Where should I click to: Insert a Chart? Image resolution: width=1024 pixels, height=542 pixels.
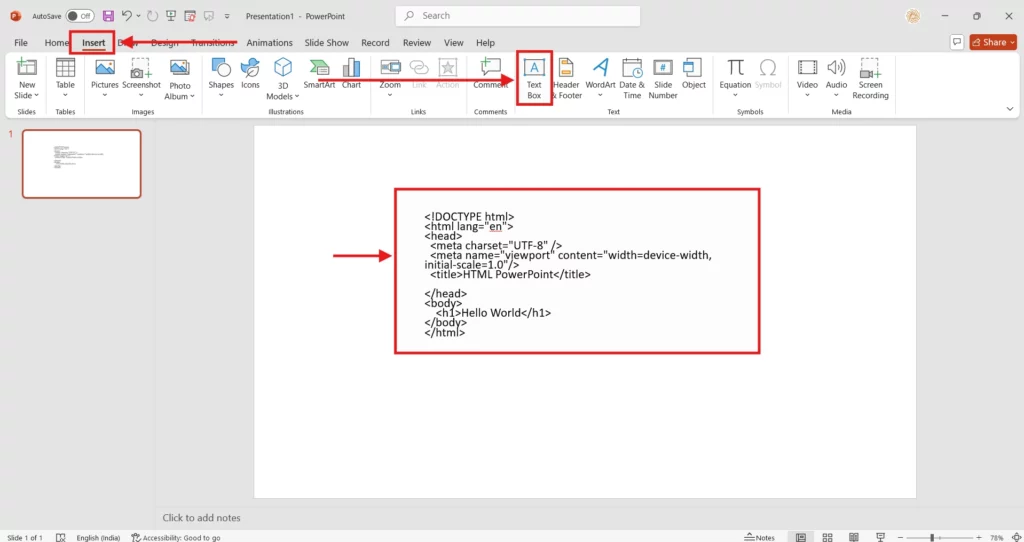[351, 68]
